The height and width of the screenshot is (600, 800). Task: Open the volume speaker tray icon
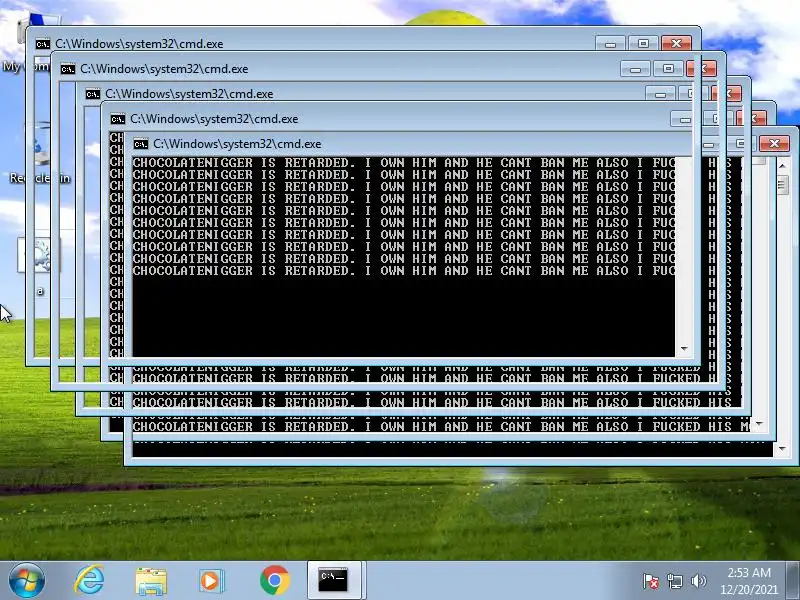[x=698, y=581]
